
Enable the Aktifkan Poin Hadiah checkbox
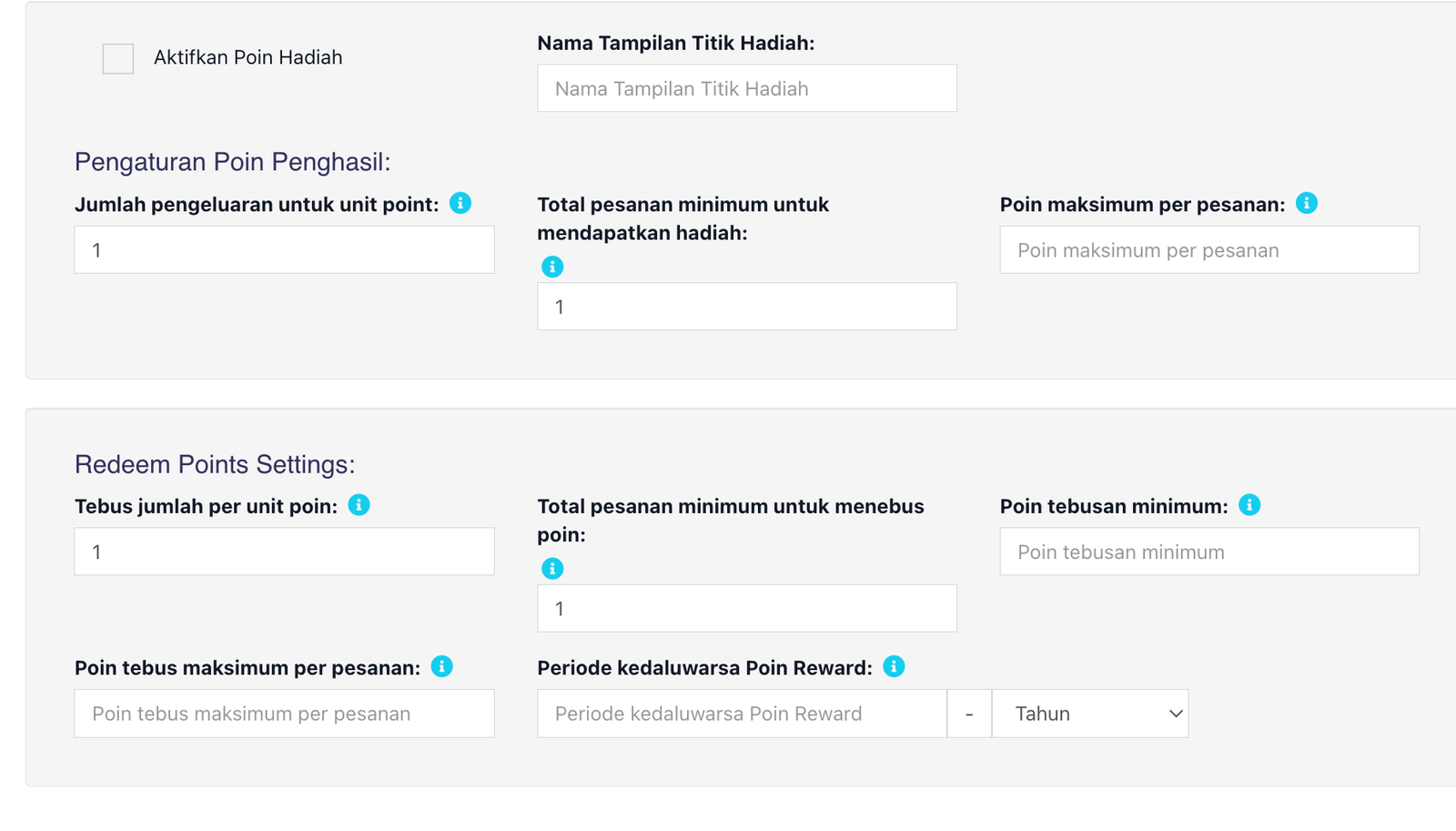[118, 58]
